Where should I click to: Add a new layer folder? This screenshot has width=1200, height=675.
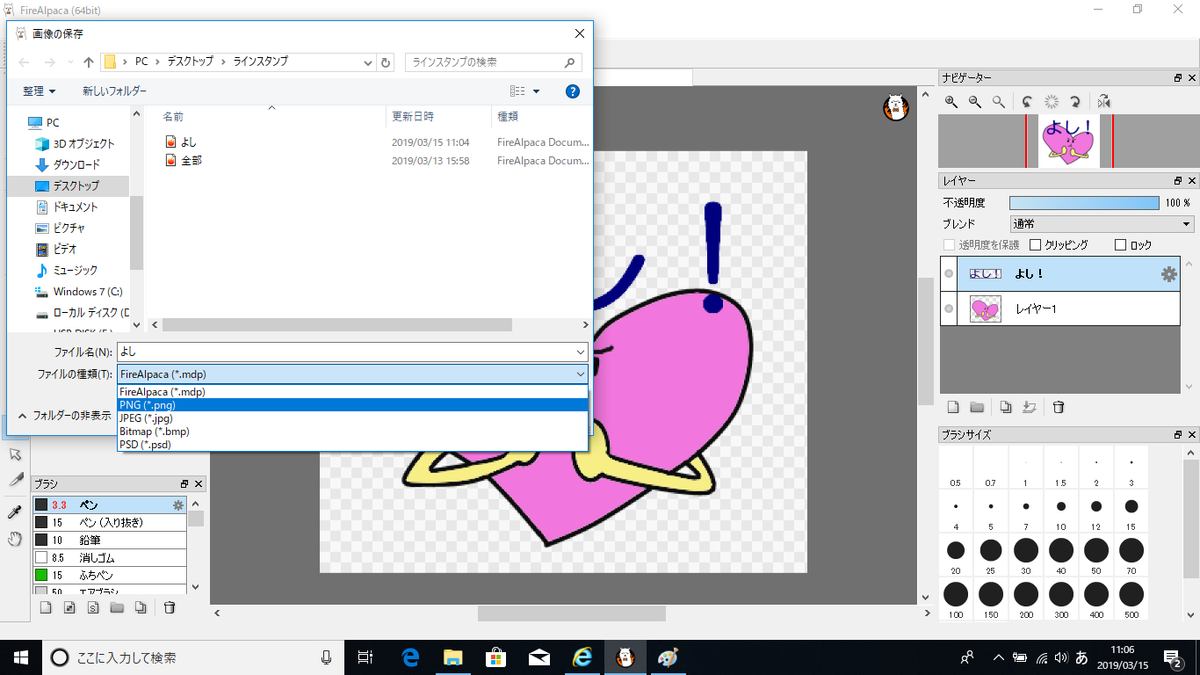pyautogui.click(x=977, y=407)
